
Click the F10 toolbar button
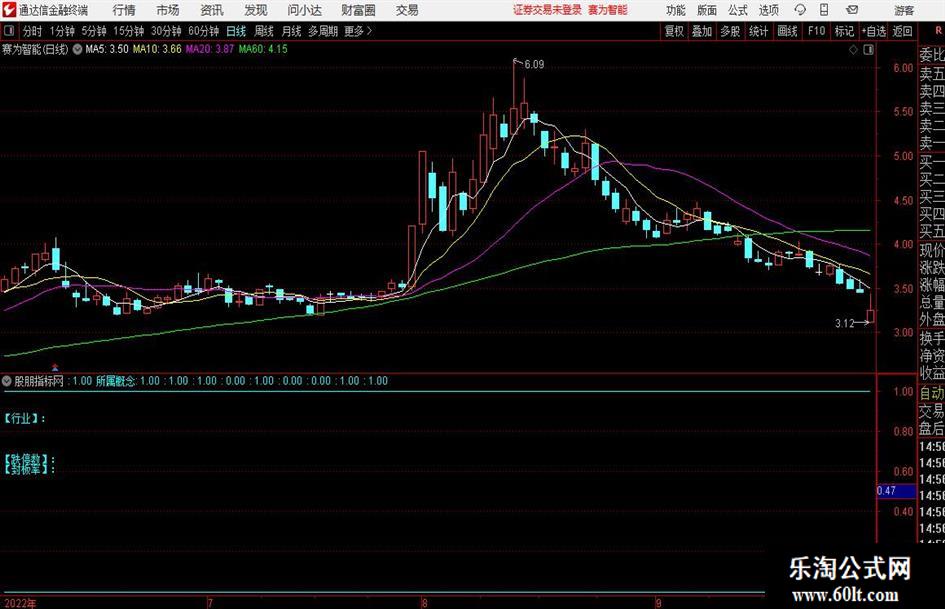[x=816, y=31]
